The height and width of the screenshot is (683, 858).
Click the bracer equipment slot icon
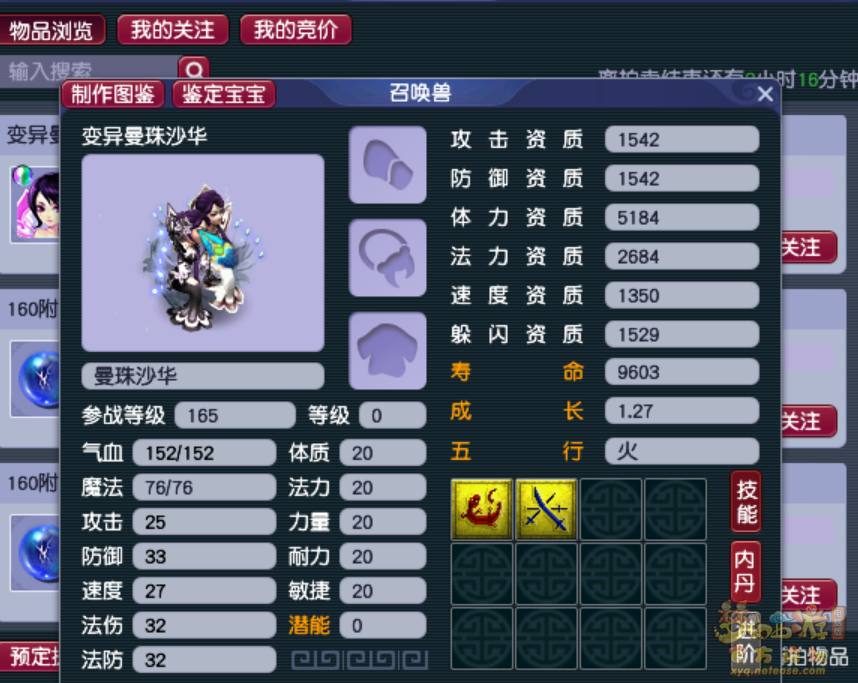point(387,165)
